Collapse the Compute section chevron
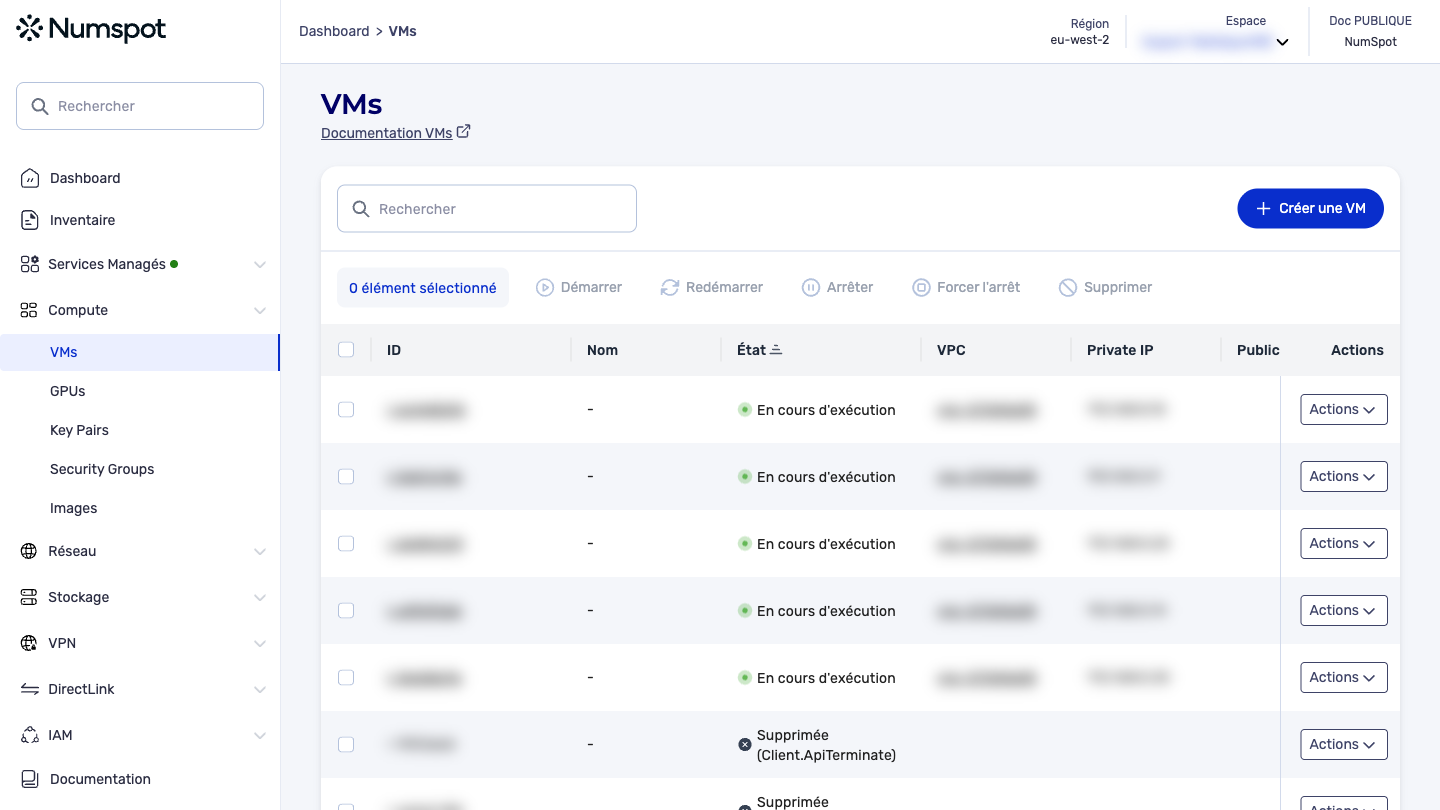 [x=260, y=311]
